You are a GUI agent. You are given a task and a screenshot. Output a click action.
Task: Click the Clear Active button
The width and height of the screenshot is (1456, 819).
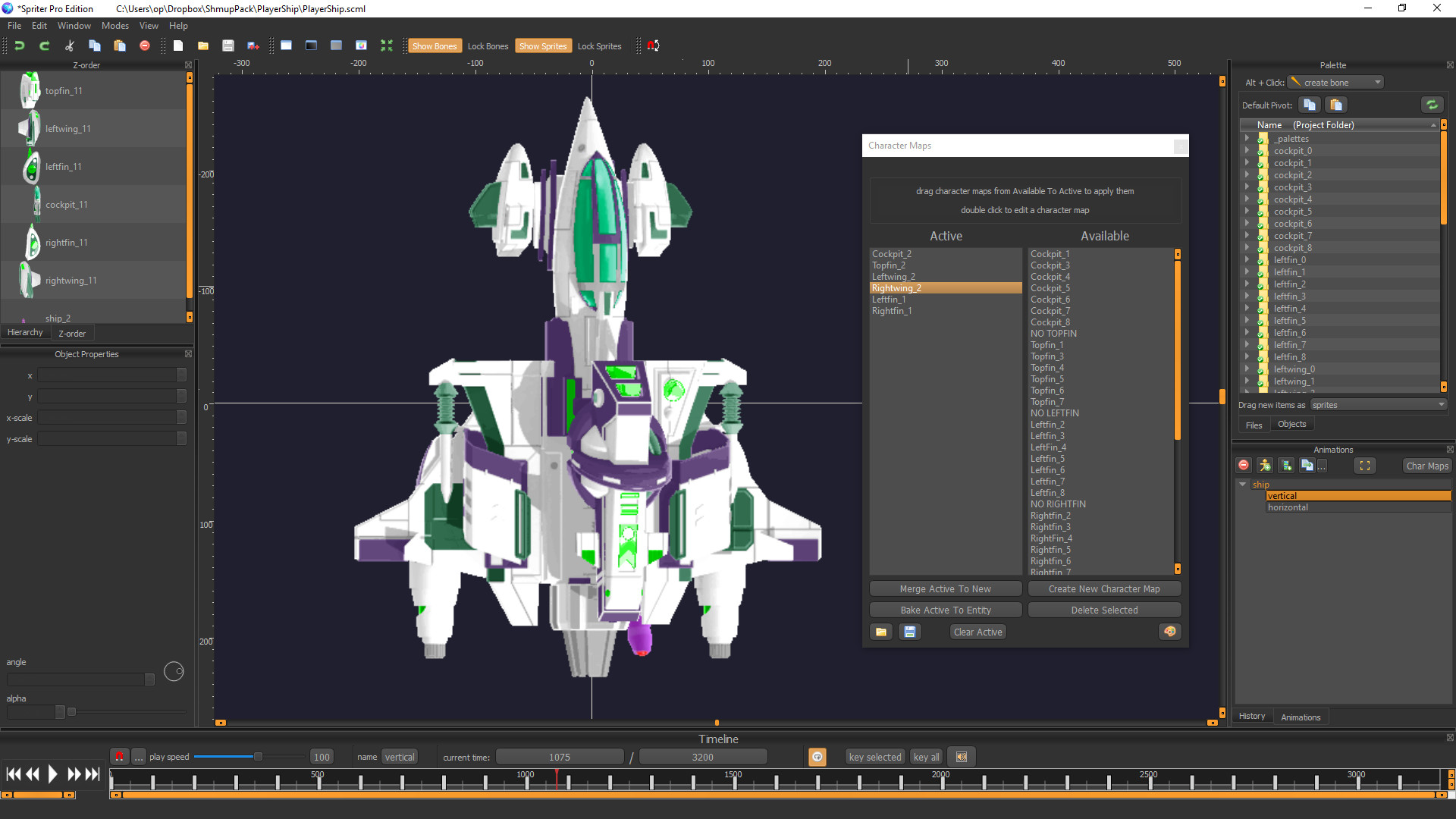977,632
